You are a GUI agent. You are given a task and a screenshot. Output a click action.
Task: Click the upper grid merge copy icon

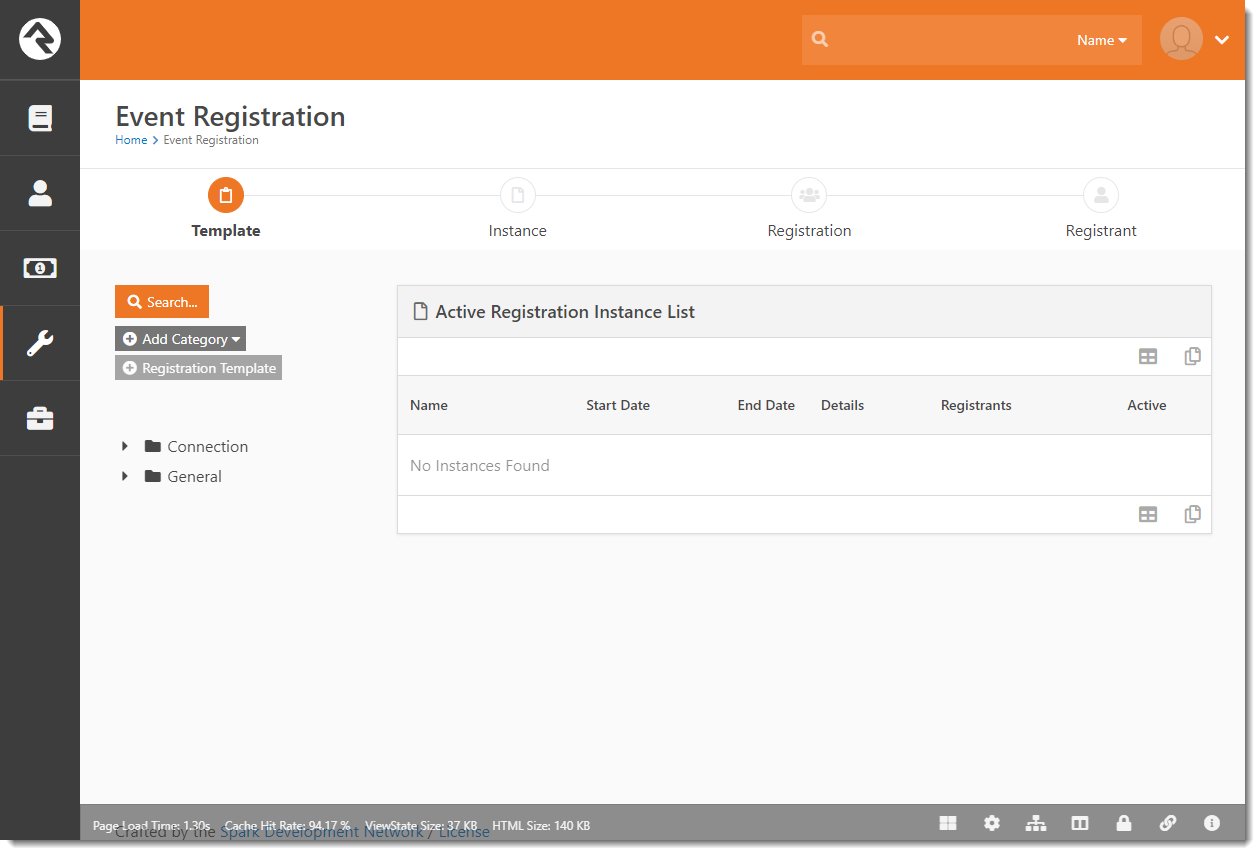1192,356
